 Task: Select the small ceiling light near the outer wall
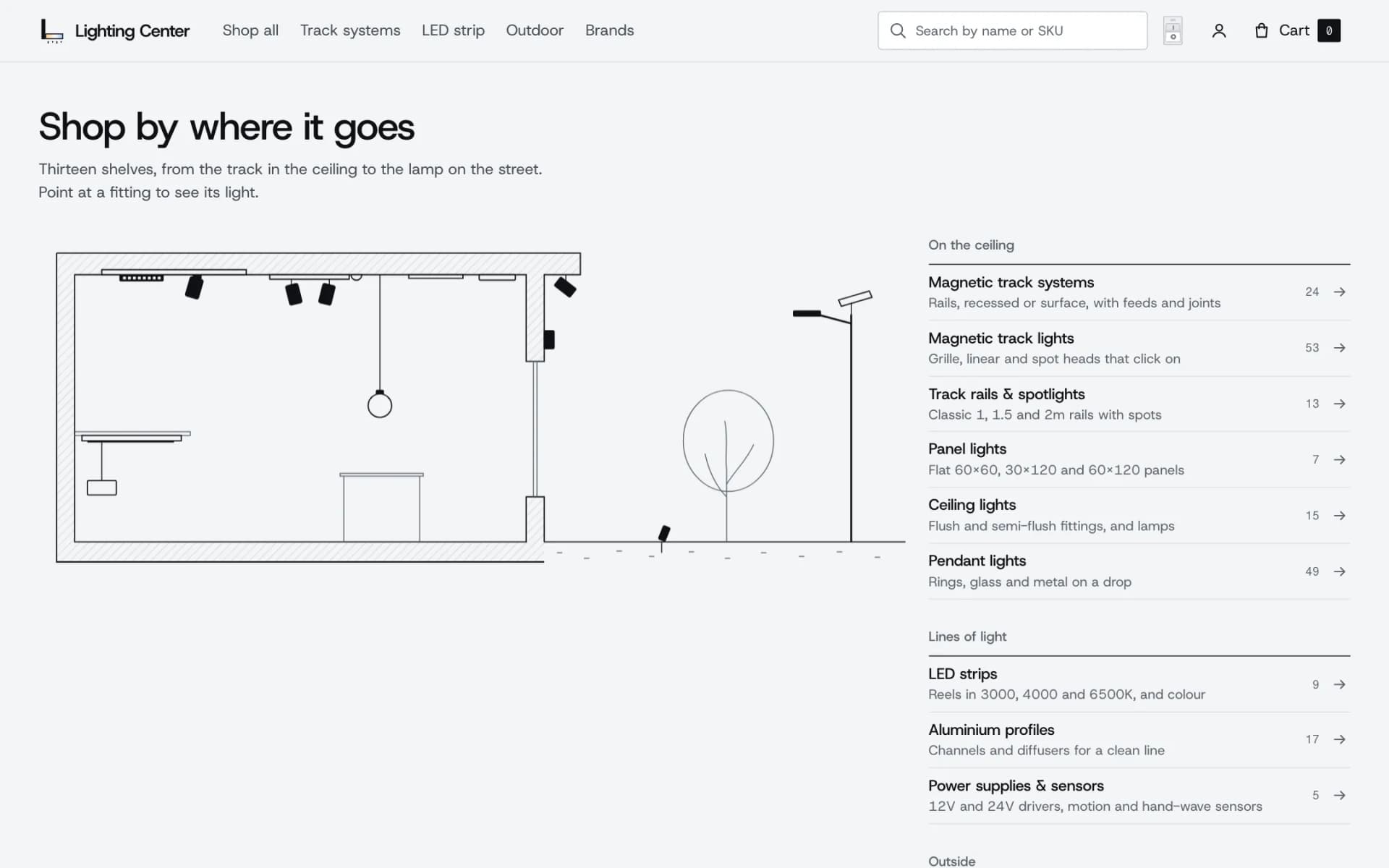[x=497, y=277]
